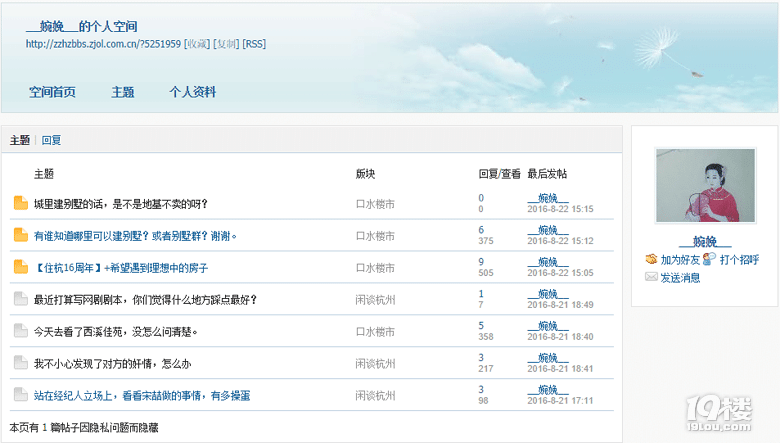
Task: Click last poster above 2016-8-21 18:41
Action: pyautogui.click(x=548, y=357)
